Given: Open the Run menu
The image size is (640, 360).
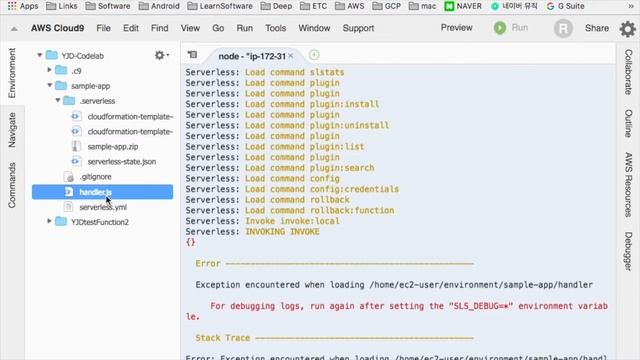Looking at the screenshot, I should (244, 28).
